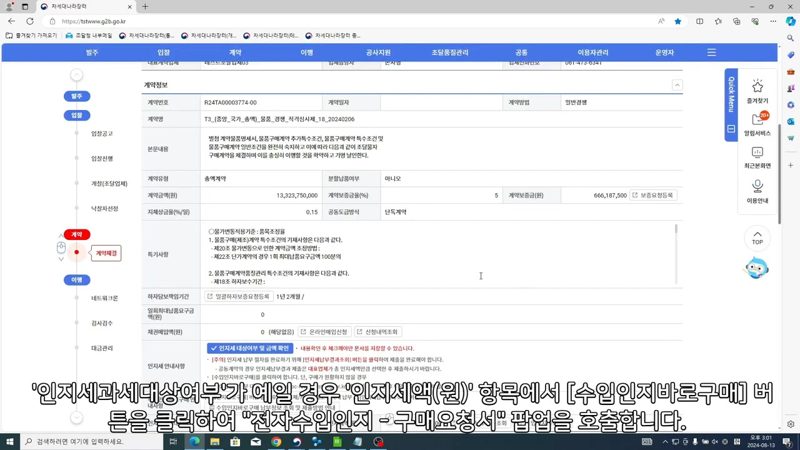Select 계약체결 step in left tree
Screen dimensions: 800x450
click(106, 253)
